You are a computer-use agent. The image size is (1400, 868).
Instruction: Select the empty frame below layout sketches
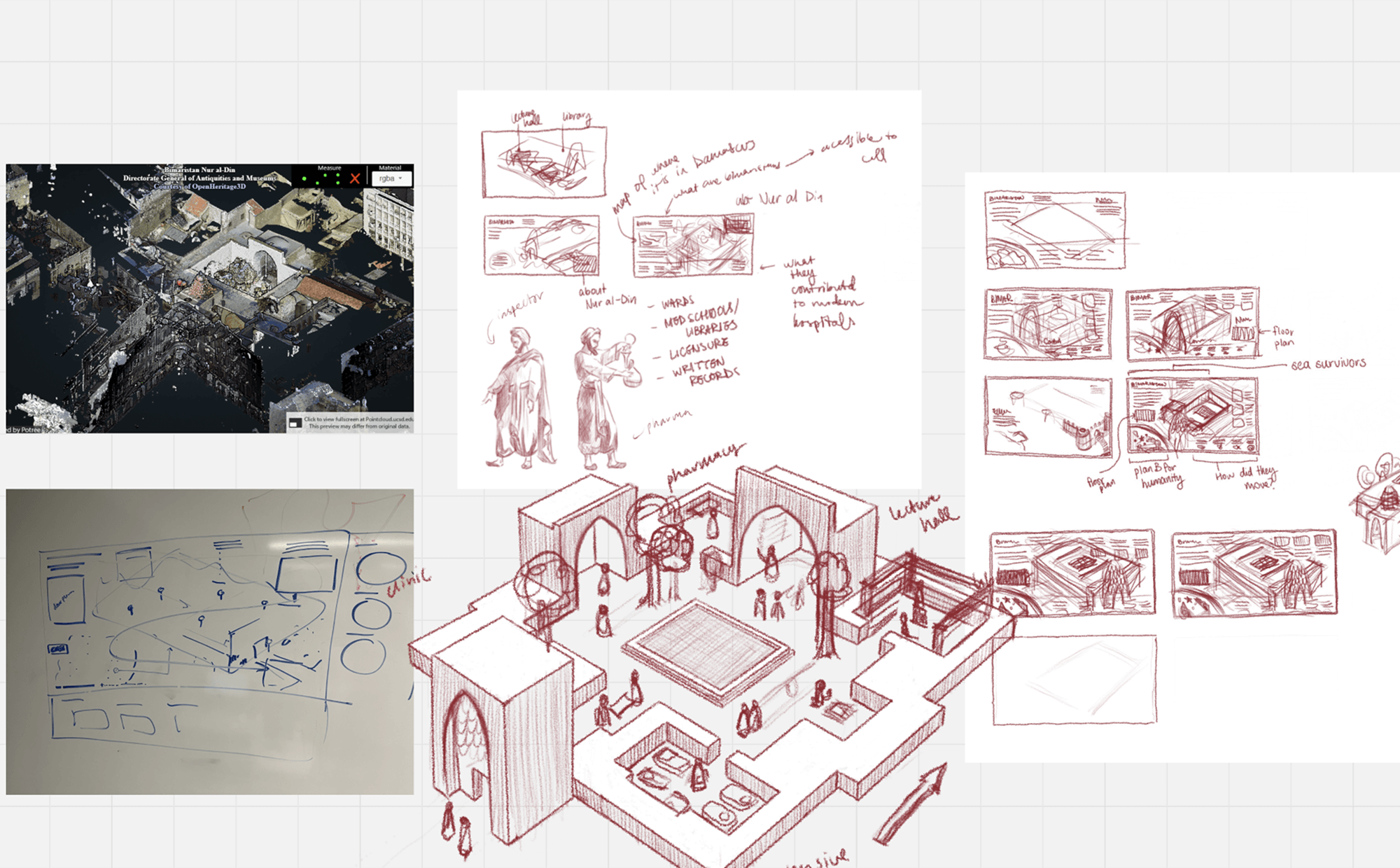[x=1074, y=679]
